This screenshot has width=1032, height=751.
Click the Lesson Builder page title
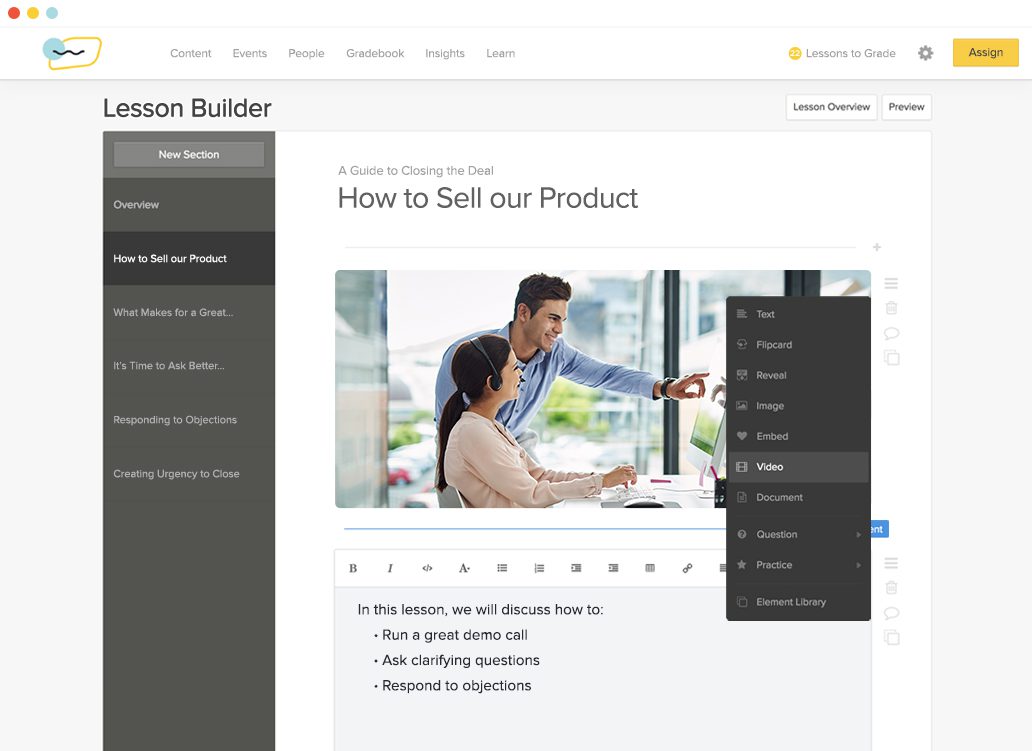tap(187, 108)
